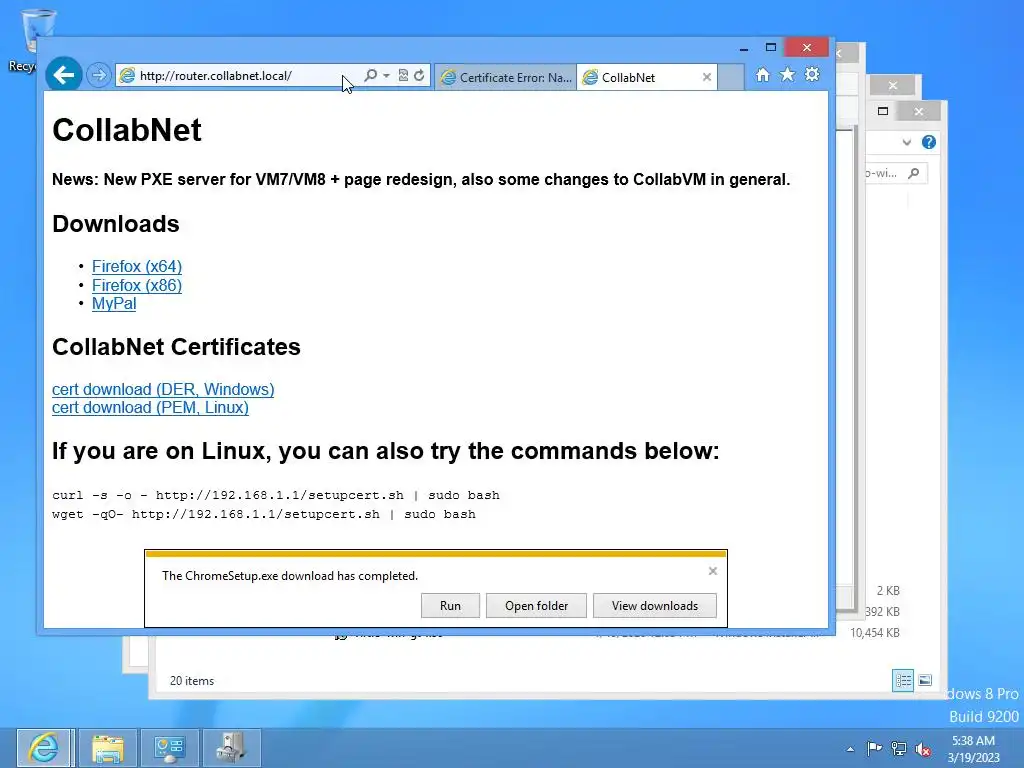Refresh the page with the reload icon
This screenshot has height=768, width=1024.
[x=419, y=75]
